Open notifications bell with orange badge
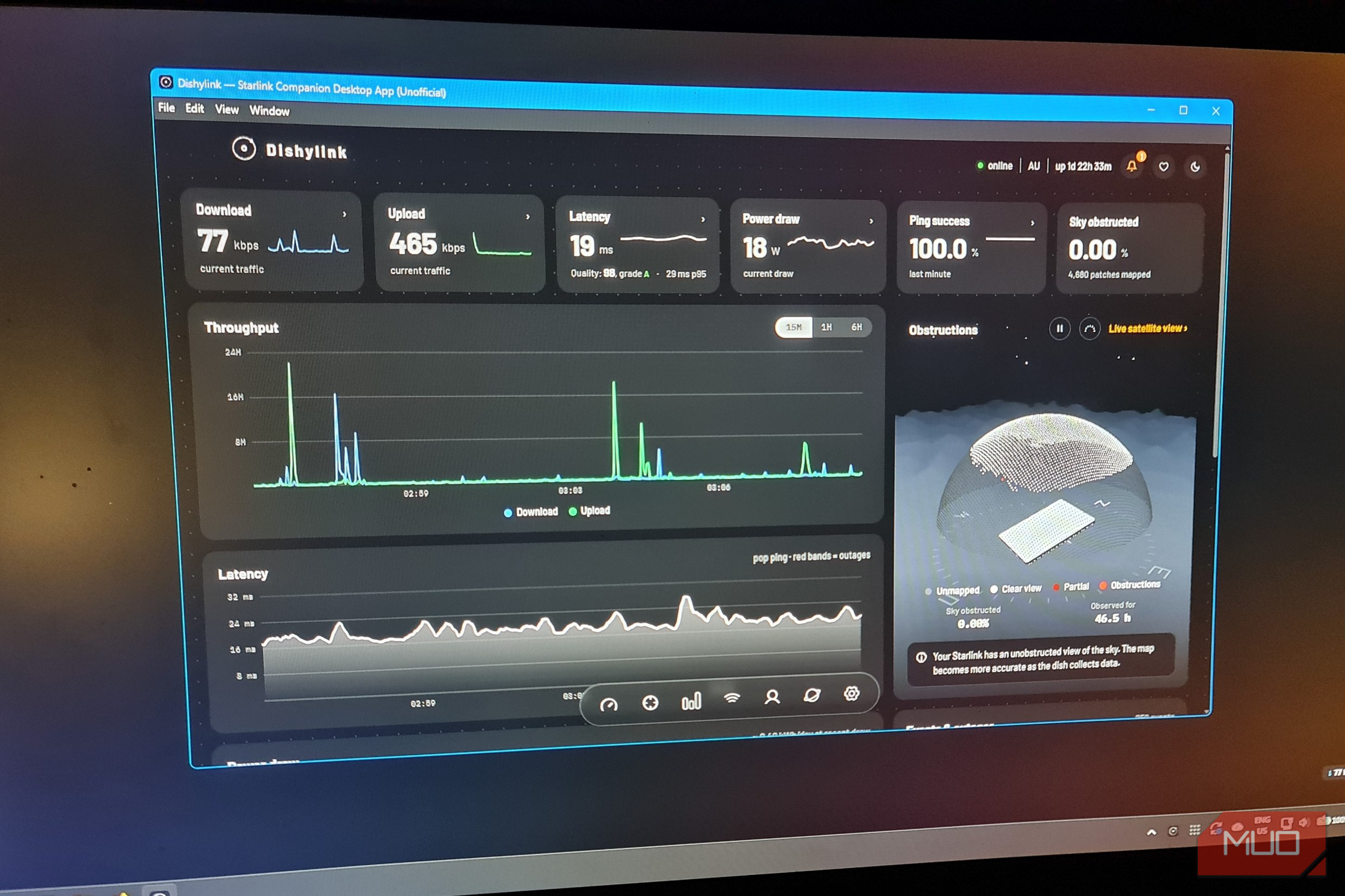The width and height of the screenshot is (1345, 896). tap(1132, 166)
